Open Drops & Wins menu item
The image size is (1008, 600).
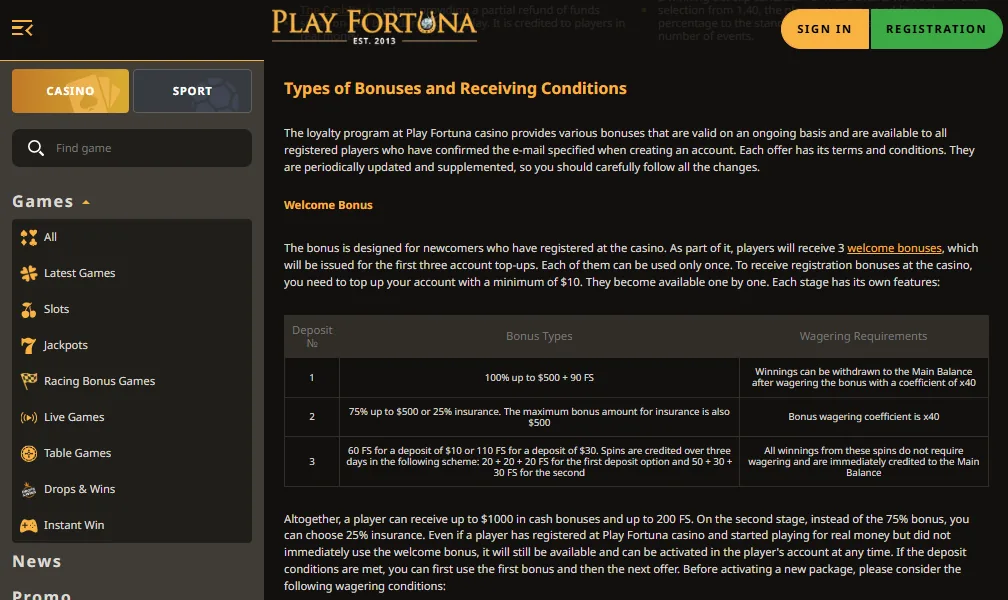pyautogui.click(x=132, y=489)
